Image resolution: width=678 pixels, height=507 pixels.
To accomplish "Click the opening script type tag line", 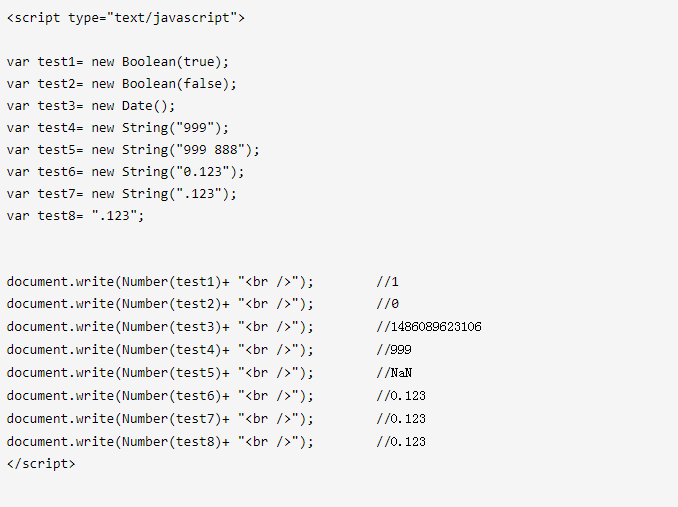I will 125,18.
